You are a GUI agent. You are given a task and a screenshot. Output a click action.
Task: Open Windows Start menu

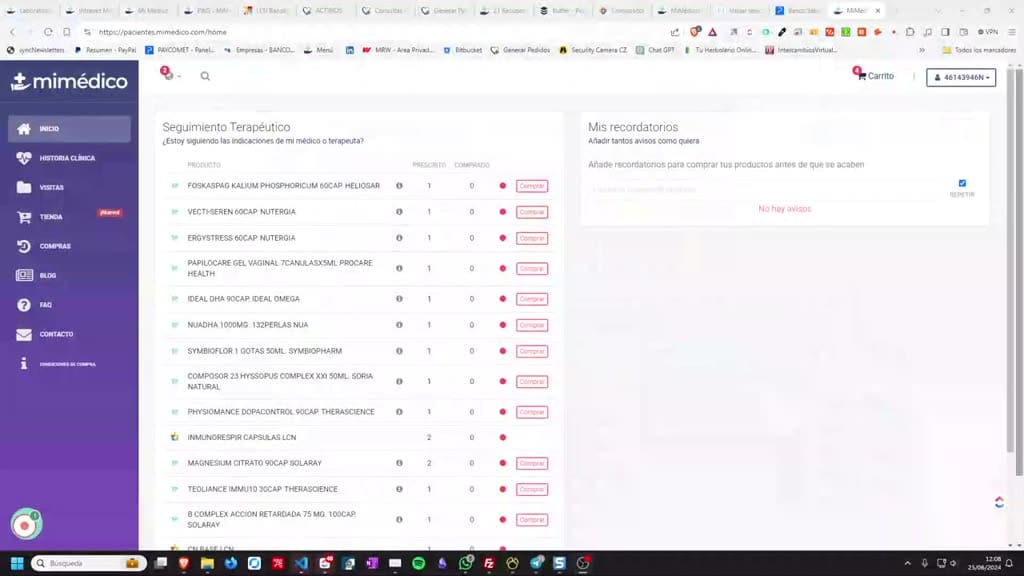coord(17,563)
